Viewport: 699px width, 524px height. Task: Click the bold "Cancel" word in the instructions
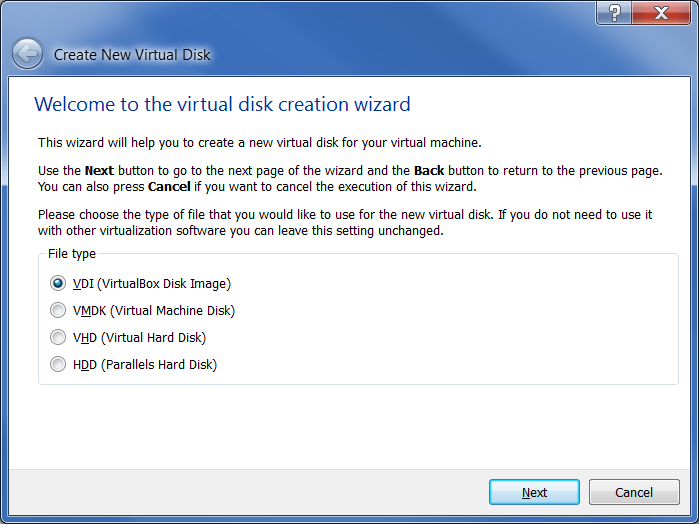170,187
